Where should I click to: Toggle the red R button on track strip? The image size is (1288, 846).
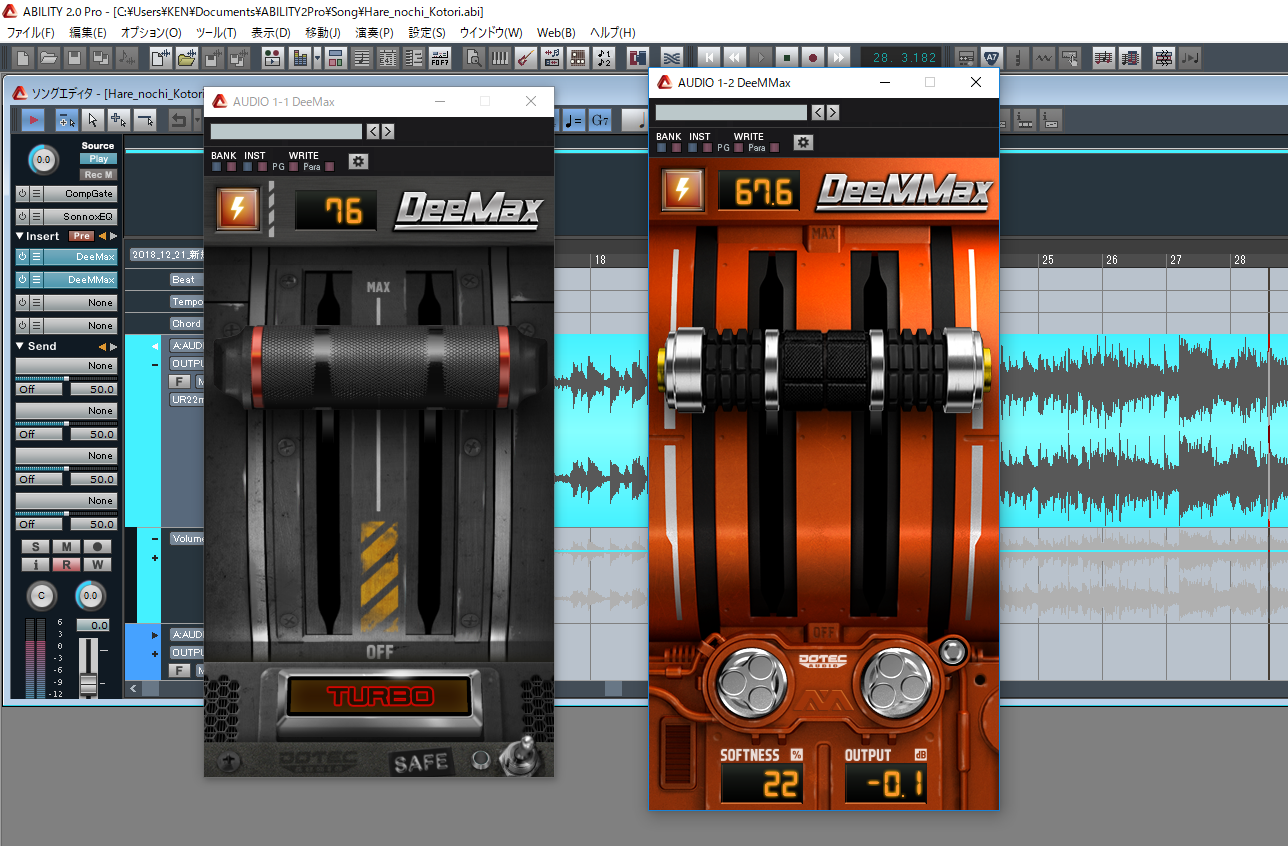(x=66, y=565)
